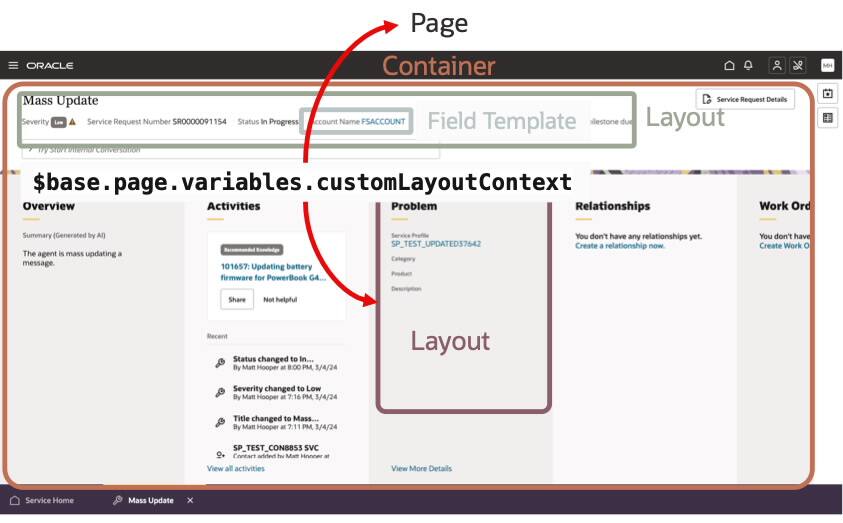Open the list panel icon in right sidebar

tap(828, 118)
